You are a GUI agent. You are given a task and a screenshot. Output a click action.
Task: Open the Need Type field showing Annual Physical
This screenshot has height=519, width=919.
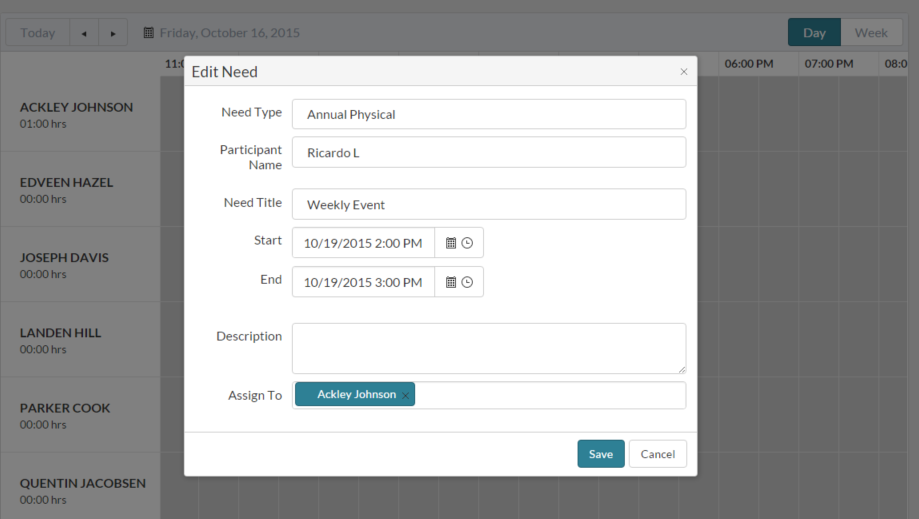click(489, 114)
